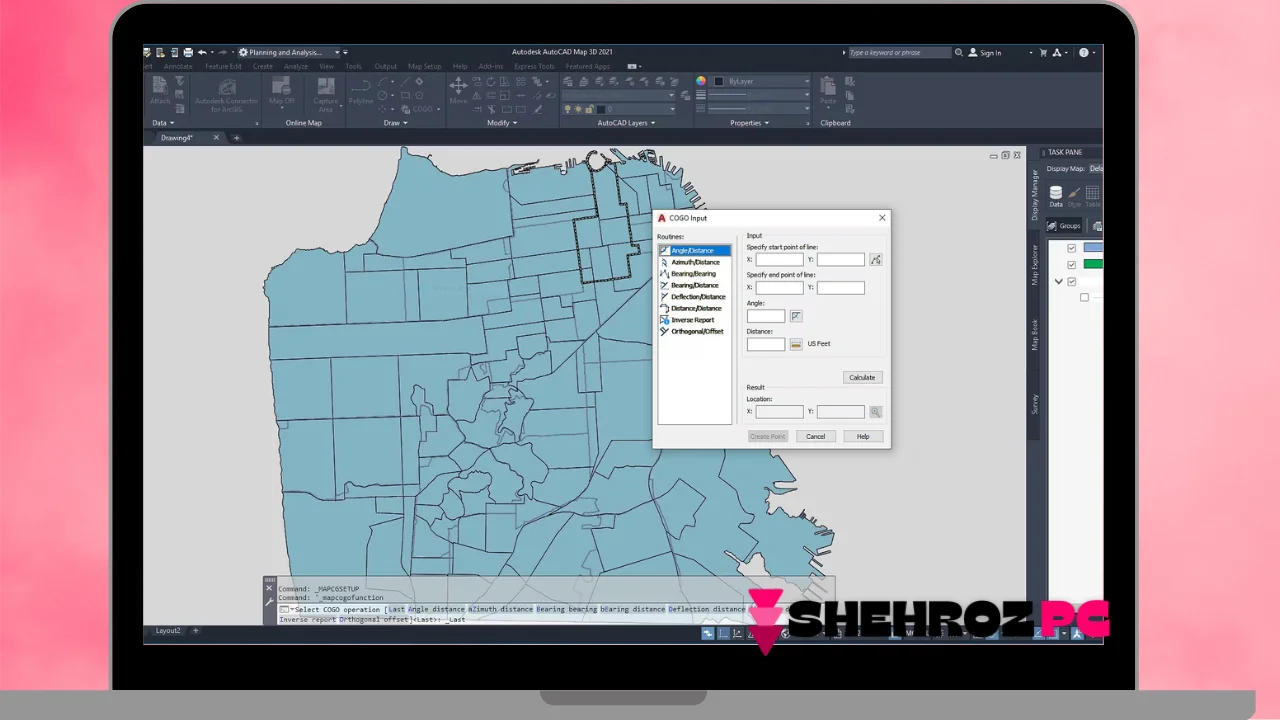The height and width of the screenshot is (720, 1280).
Task: Switch to the Drawing4 document tab
Action: pos(177,138)
